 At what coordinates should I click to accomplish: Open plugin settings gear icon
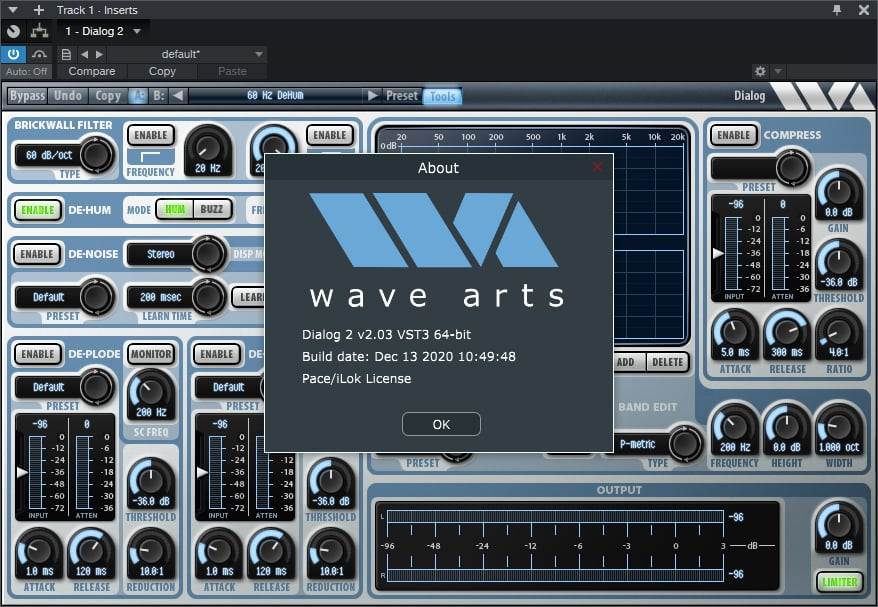tap(760, 72)
